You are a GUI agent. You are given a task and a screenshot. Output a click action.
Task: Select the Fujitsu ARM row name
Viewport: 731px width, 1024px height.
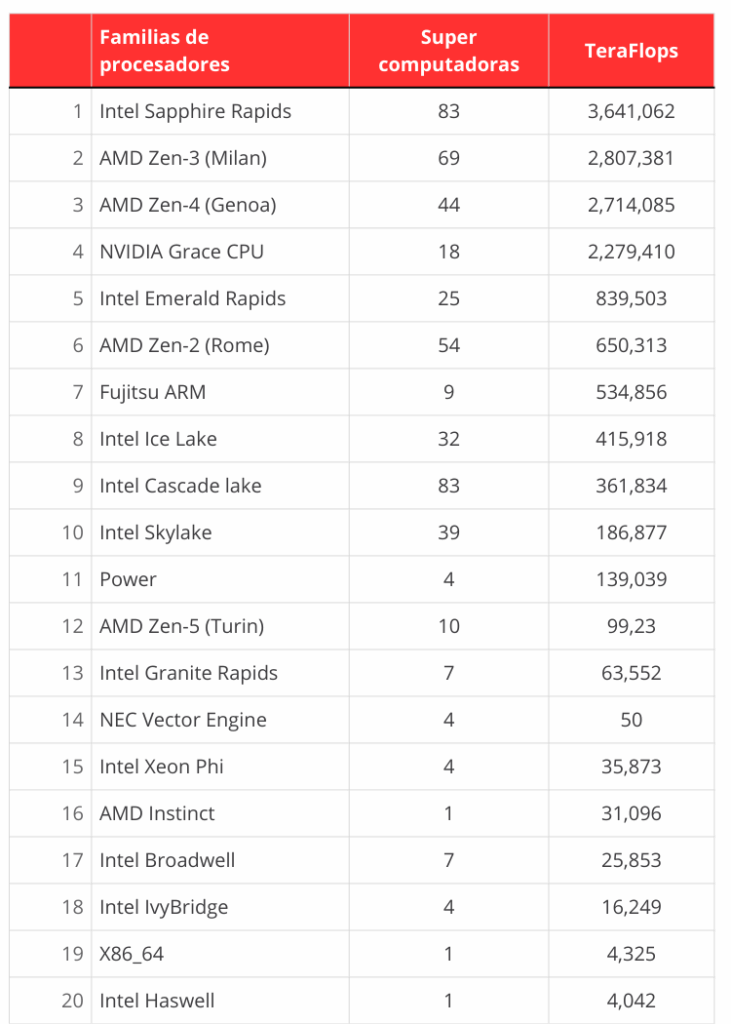tap(153, 392)
